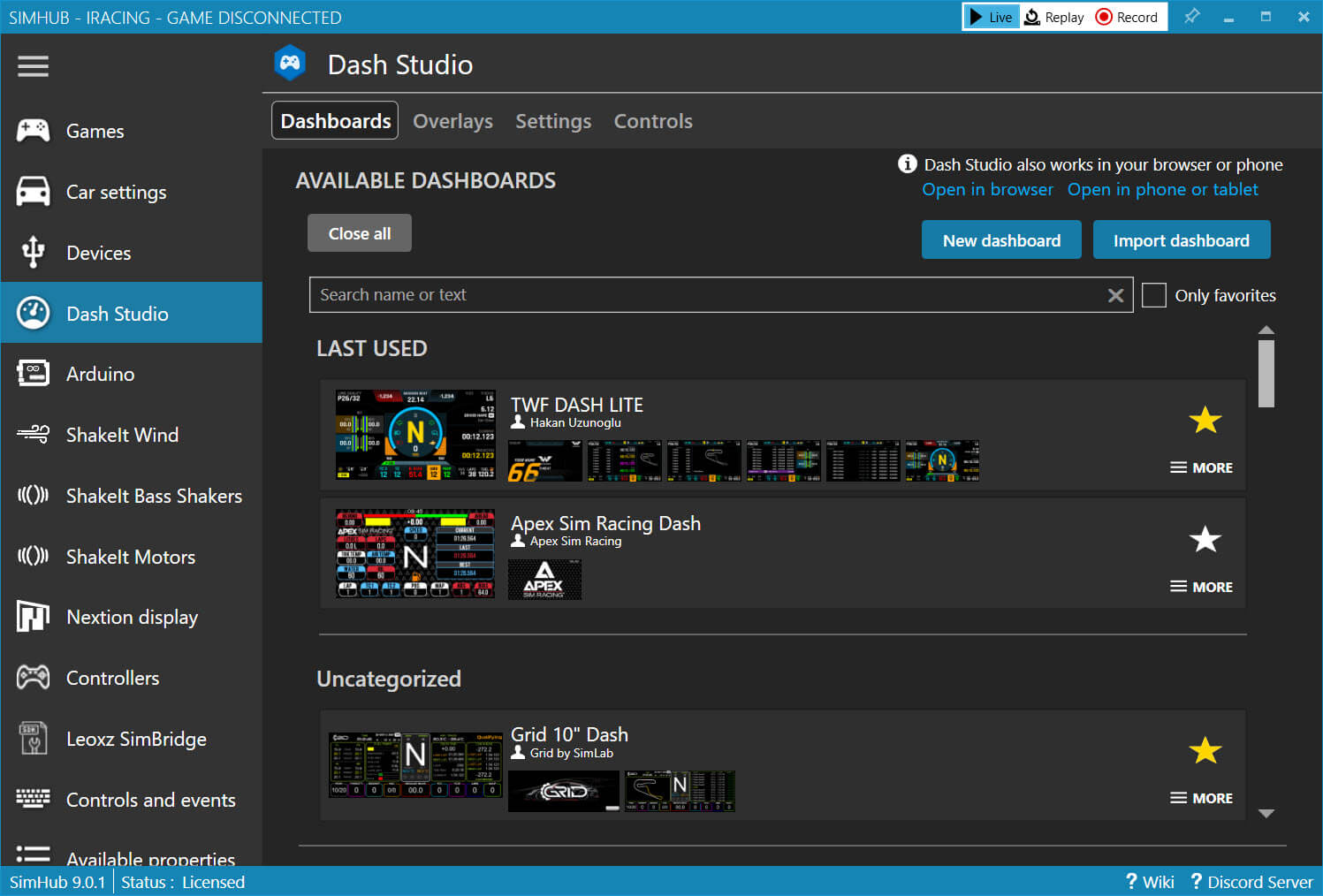Select the Devices USB icon
This screenshot has height=896, width=1323.
click(34, 253)
